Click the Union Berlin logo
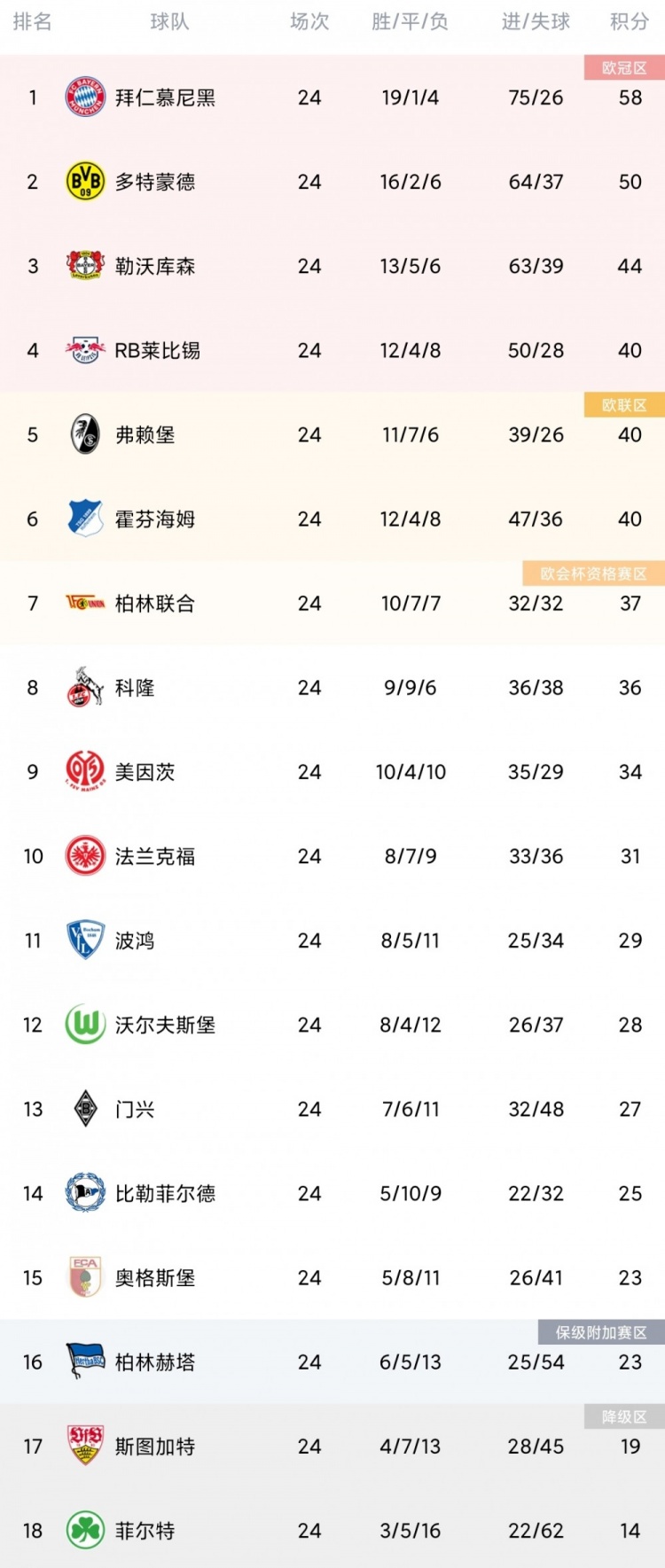Viewport: 665px width, 1568px height. tap(85, 603)
